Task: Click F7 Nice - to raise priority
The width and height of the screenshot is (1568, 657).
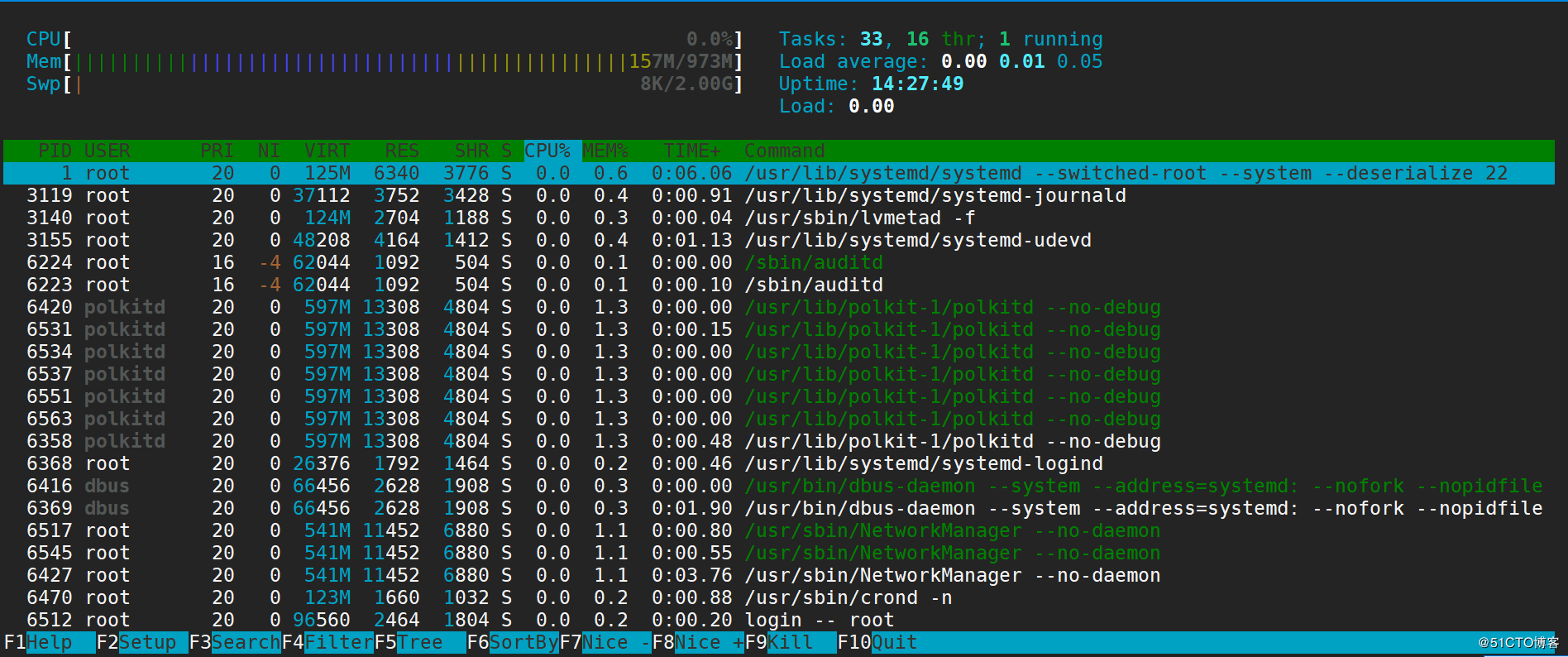Action: [605, 643]
